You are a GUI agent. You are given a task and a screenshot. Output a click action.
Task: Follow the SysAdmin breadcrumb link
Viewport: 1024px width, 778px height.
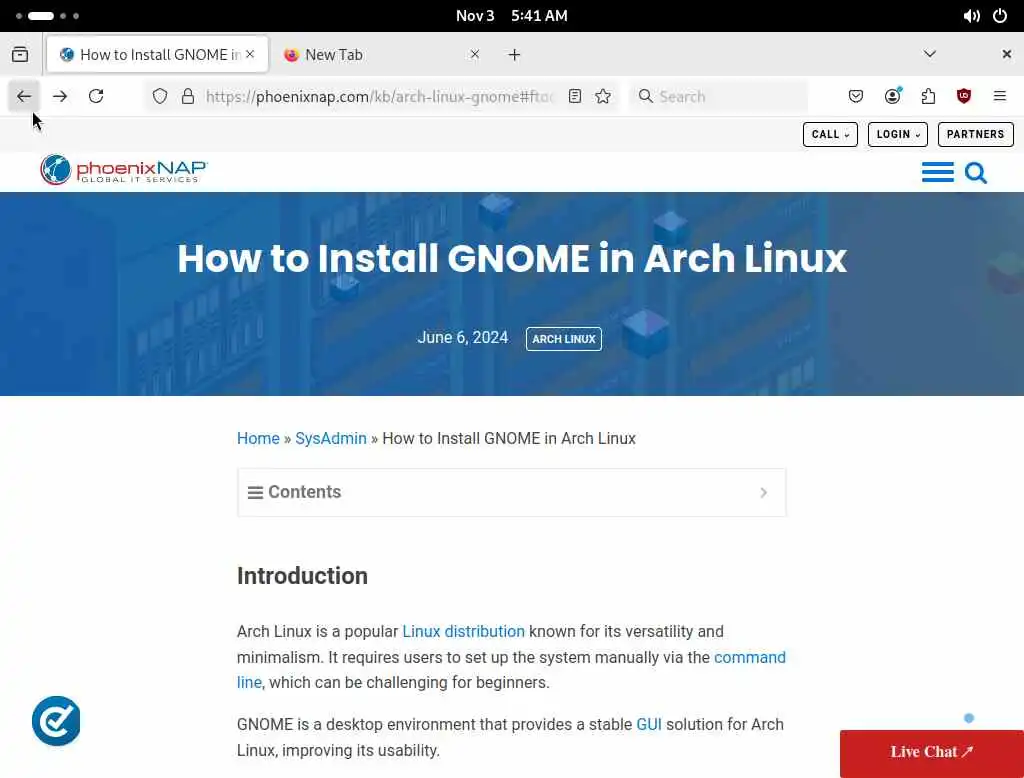coord(330,438)
